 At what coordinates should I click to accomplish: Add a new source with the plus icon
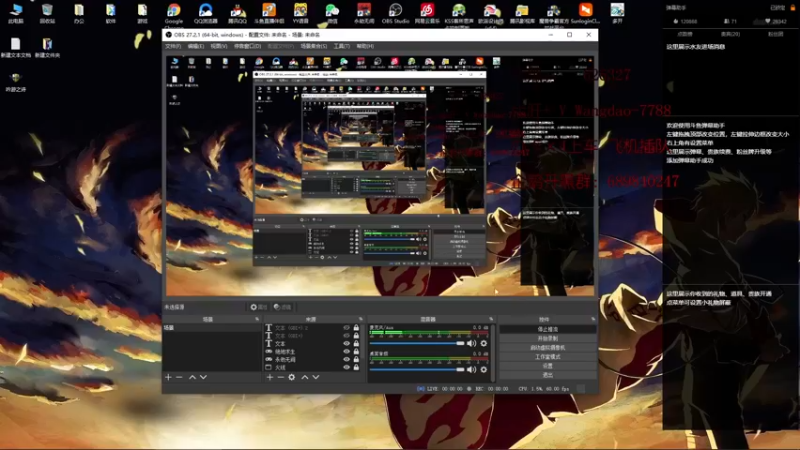(270, 377)
